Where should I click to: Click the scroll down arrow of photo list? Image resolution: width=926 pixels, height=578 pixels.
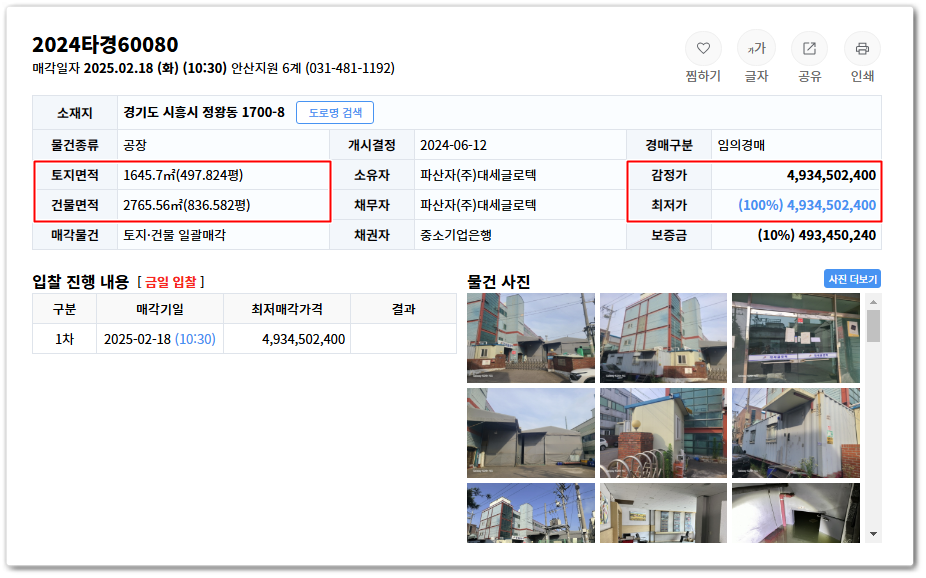pos(873,534)
